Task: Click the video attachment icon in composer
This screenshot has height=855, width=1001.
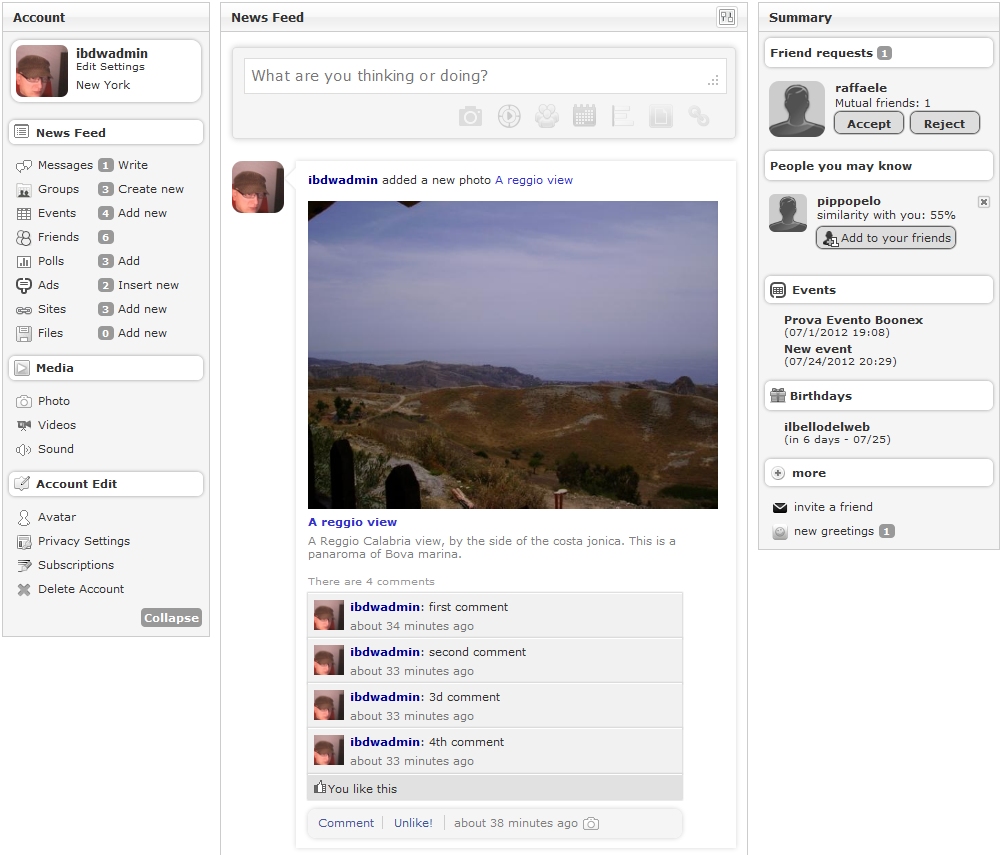Action: click(509, 117)
